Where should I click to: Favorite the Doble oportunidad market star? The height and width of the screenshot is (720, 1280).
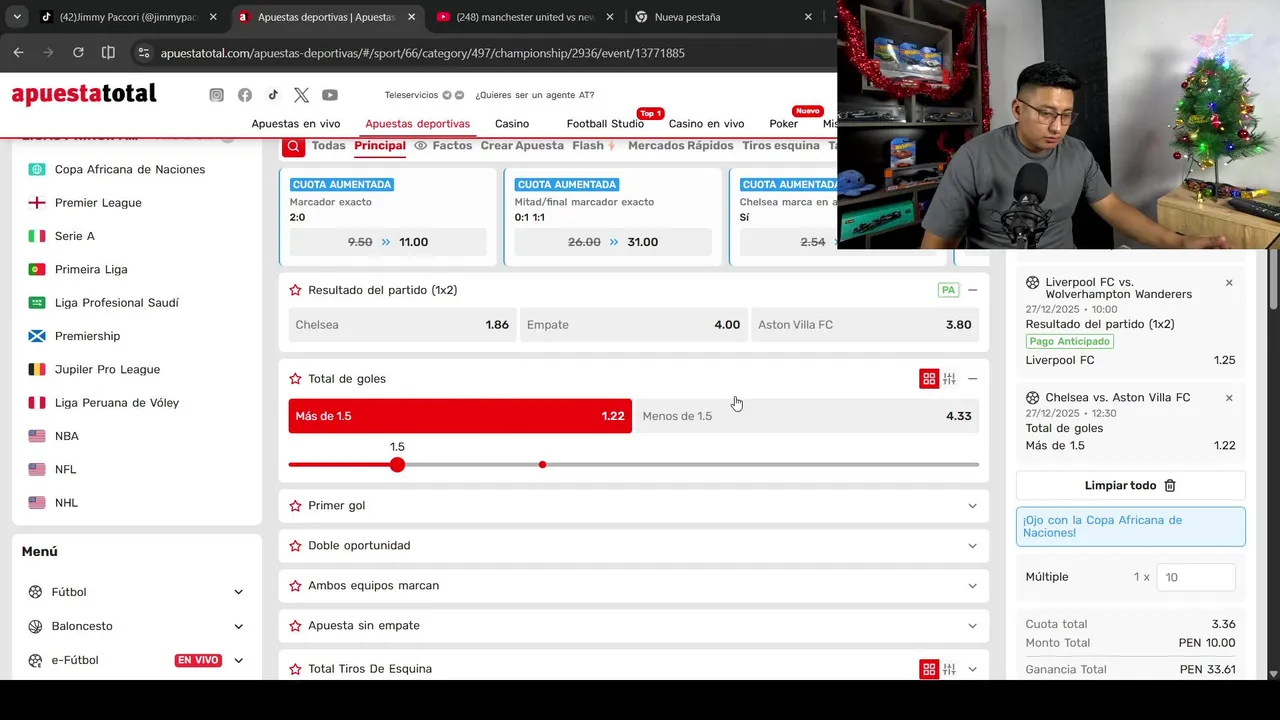pyautogui.click(x=295, y=546)
